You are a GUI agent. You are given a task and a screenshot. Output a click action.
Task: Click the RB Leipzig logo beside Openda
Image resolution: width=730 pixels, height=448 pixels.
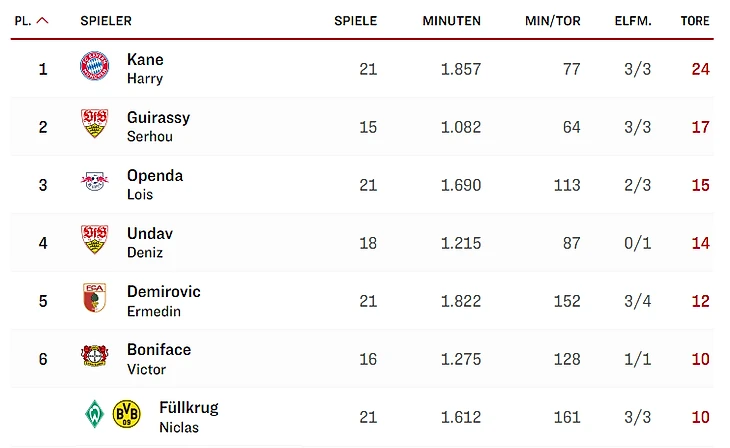click(93, 183)
